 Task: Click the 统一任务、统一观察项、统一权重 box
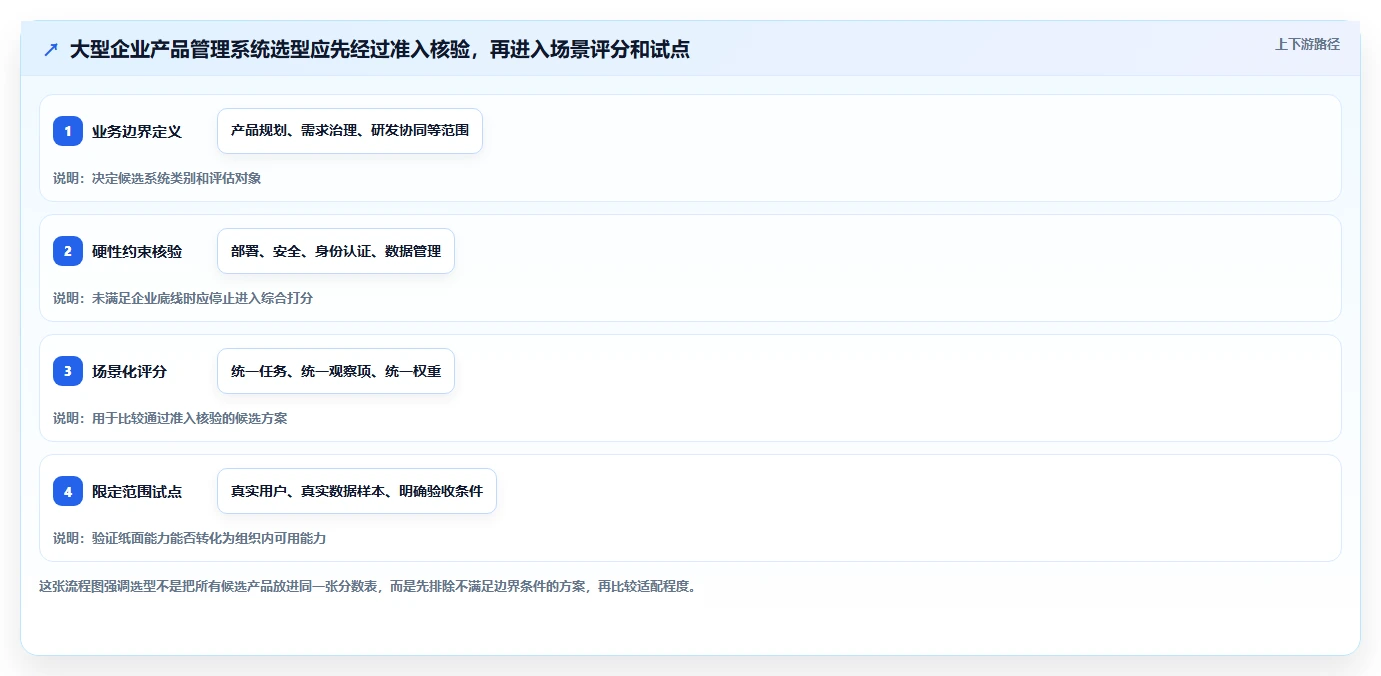tap(336, 371)
